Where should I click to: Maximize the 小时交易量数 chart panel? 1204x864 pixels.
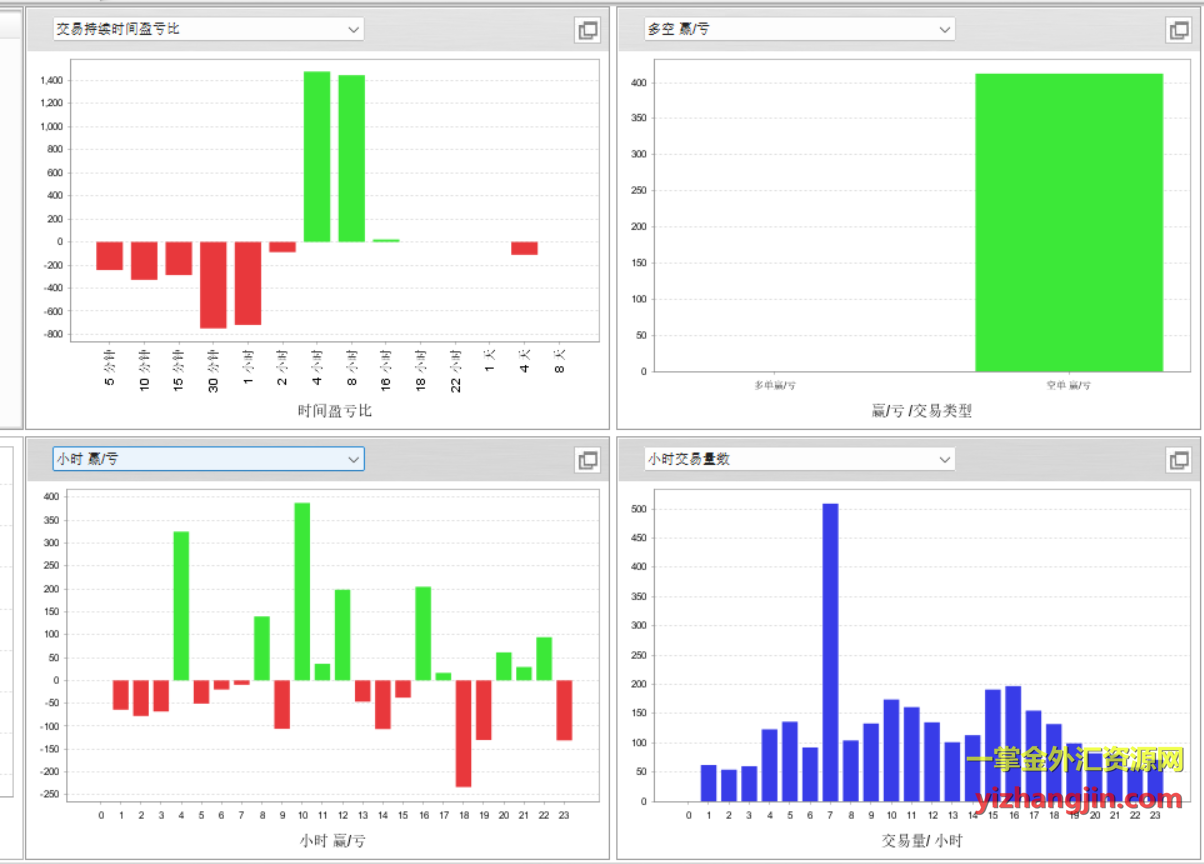click(x=1179, y=460)
